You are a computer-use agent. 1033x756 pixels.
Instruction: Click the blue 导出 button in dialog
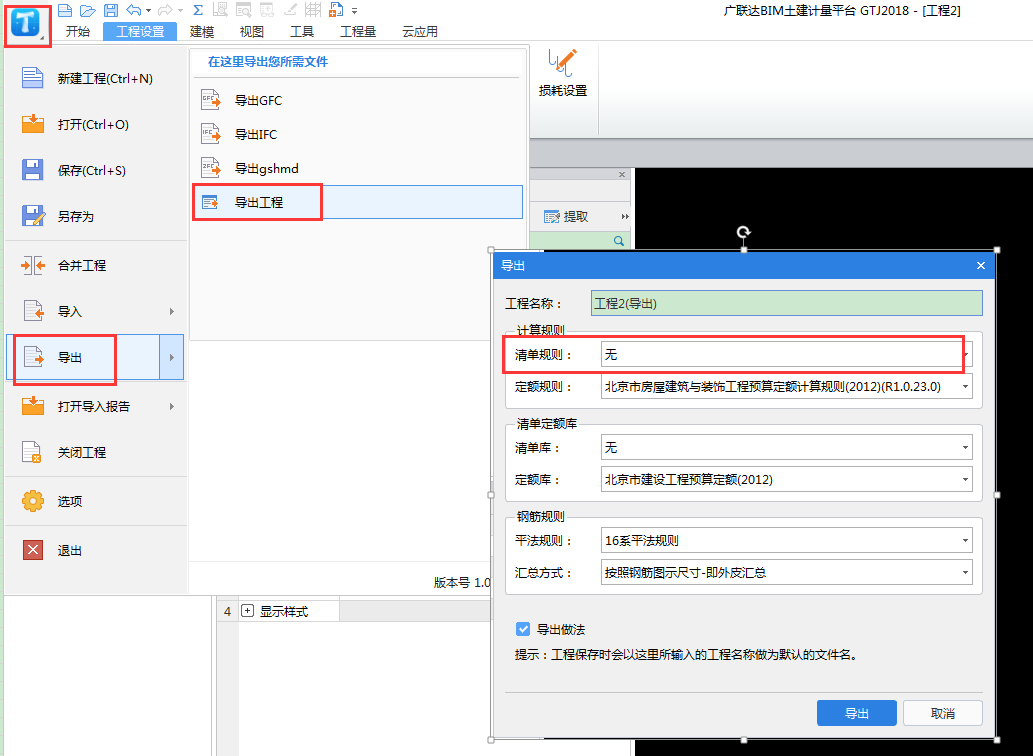856,713
